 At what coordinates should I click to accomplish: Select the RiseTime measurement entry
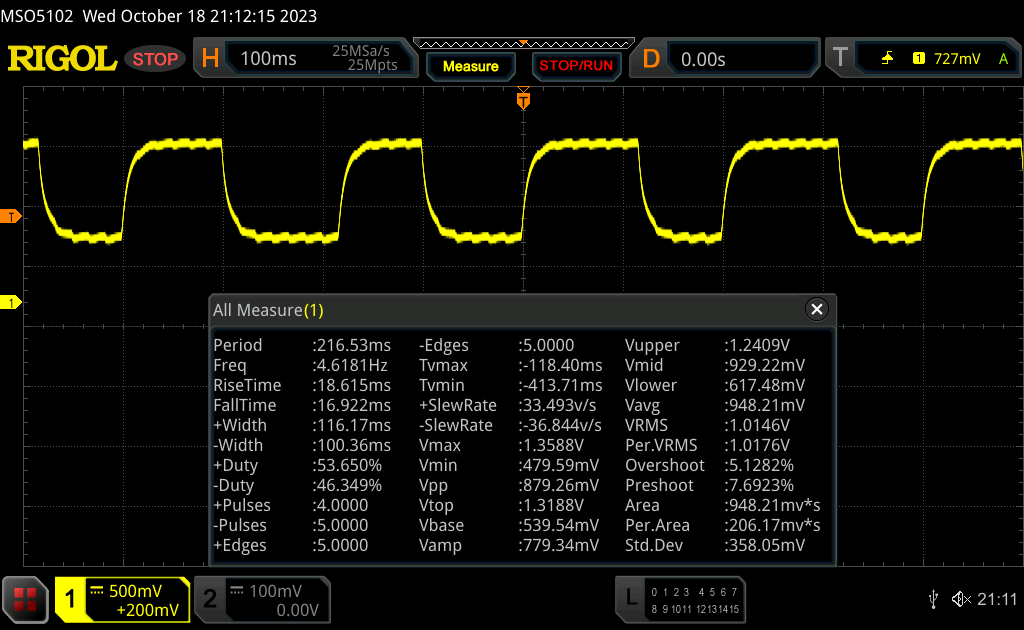point(302,385)
